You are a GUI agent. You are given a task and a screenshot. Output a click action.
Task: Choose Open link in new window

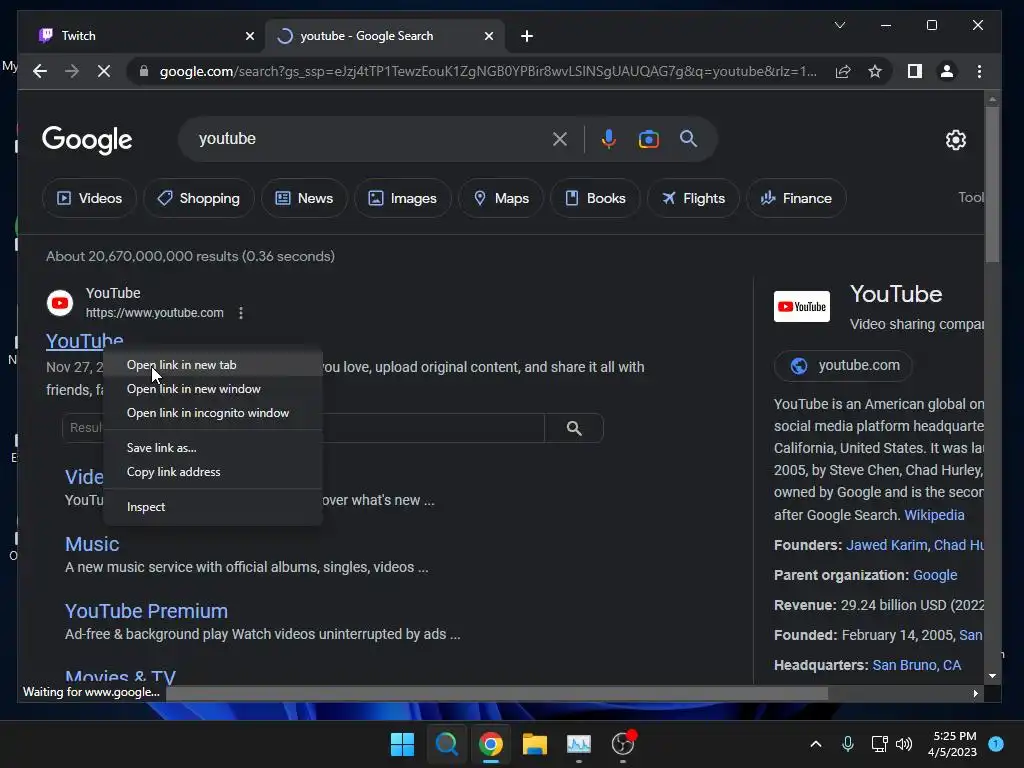click(x=213, y=389)
